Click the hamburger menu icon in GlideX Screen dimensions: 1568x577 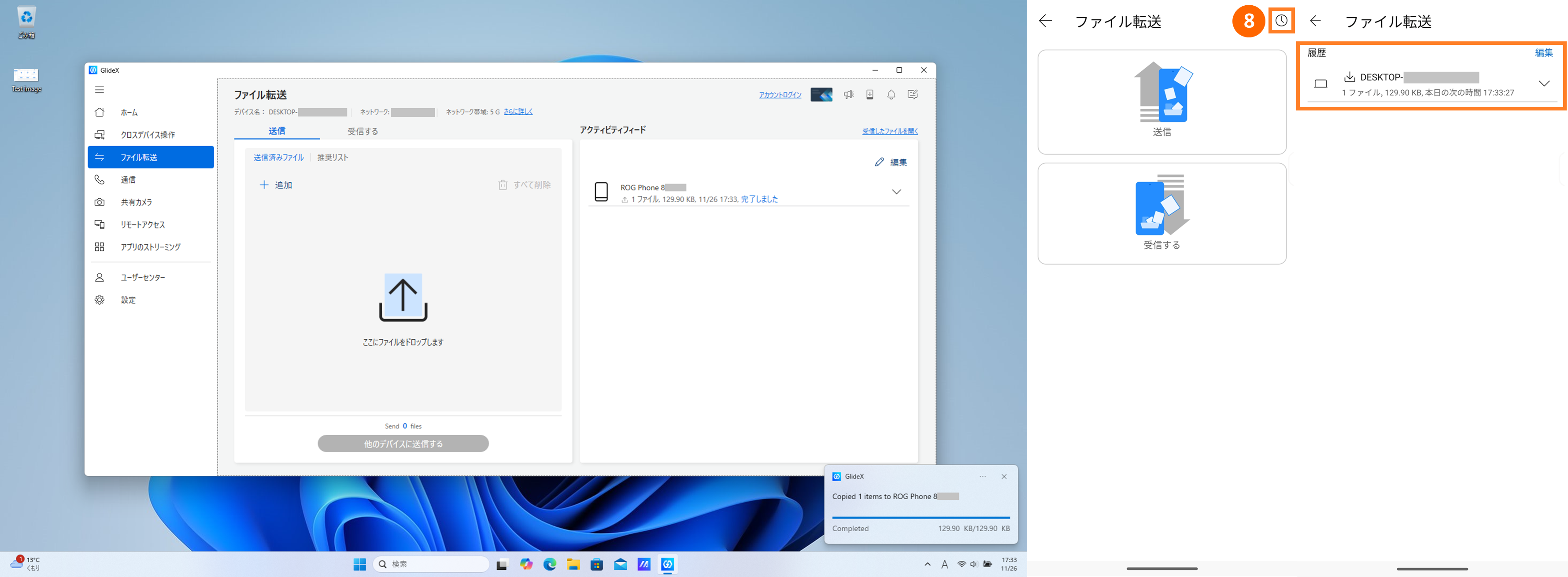tap(100, 90)
